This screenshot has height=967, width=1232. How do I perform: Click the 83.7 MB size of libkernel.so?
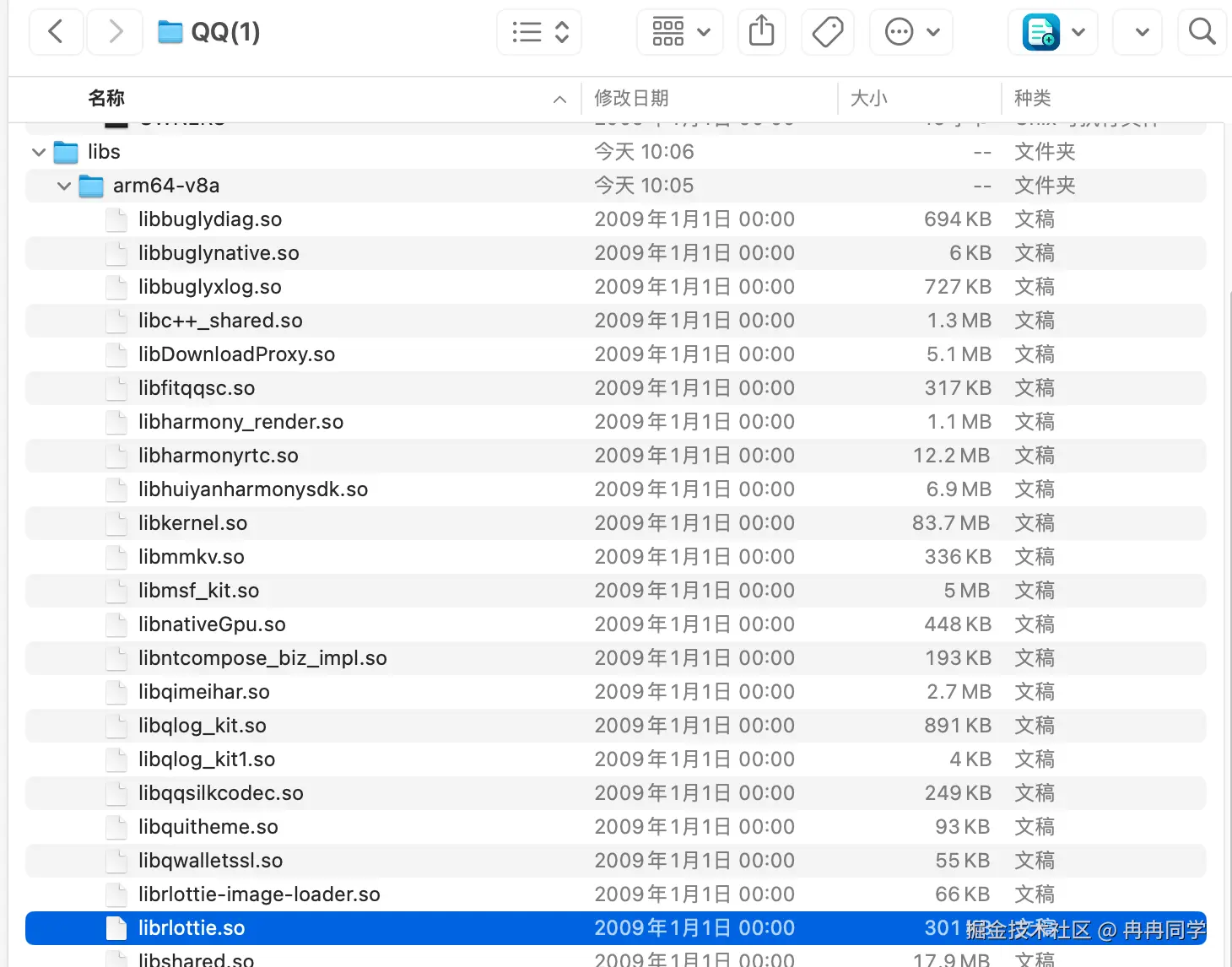click(x=951, y=523)
